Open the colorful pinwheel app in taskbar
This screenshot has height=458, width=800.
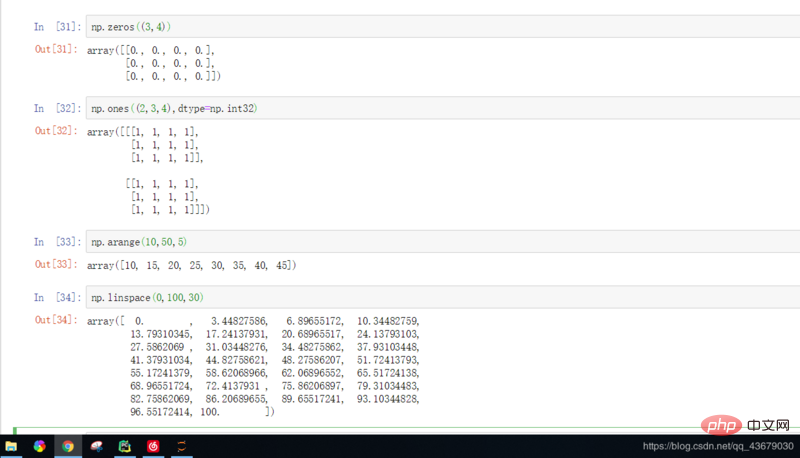pyautogui.click(x=39, y=446)
